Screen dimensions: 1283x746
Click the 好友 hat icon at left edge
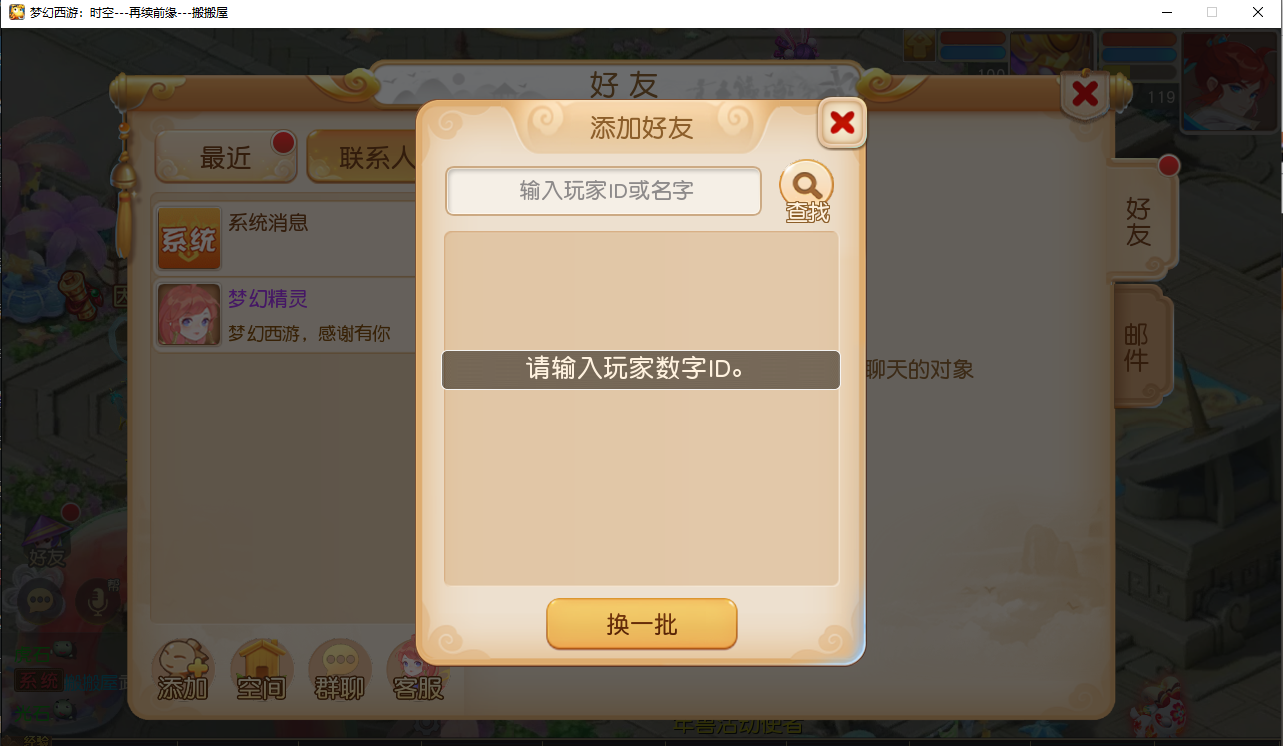[47, 538]
